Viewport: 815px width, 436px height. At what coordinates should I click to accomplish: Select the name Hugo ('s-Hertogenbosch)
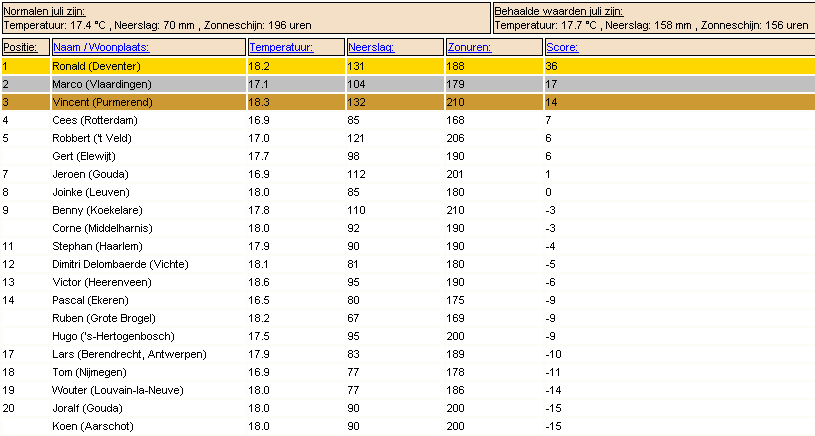[x=113, y=336]
